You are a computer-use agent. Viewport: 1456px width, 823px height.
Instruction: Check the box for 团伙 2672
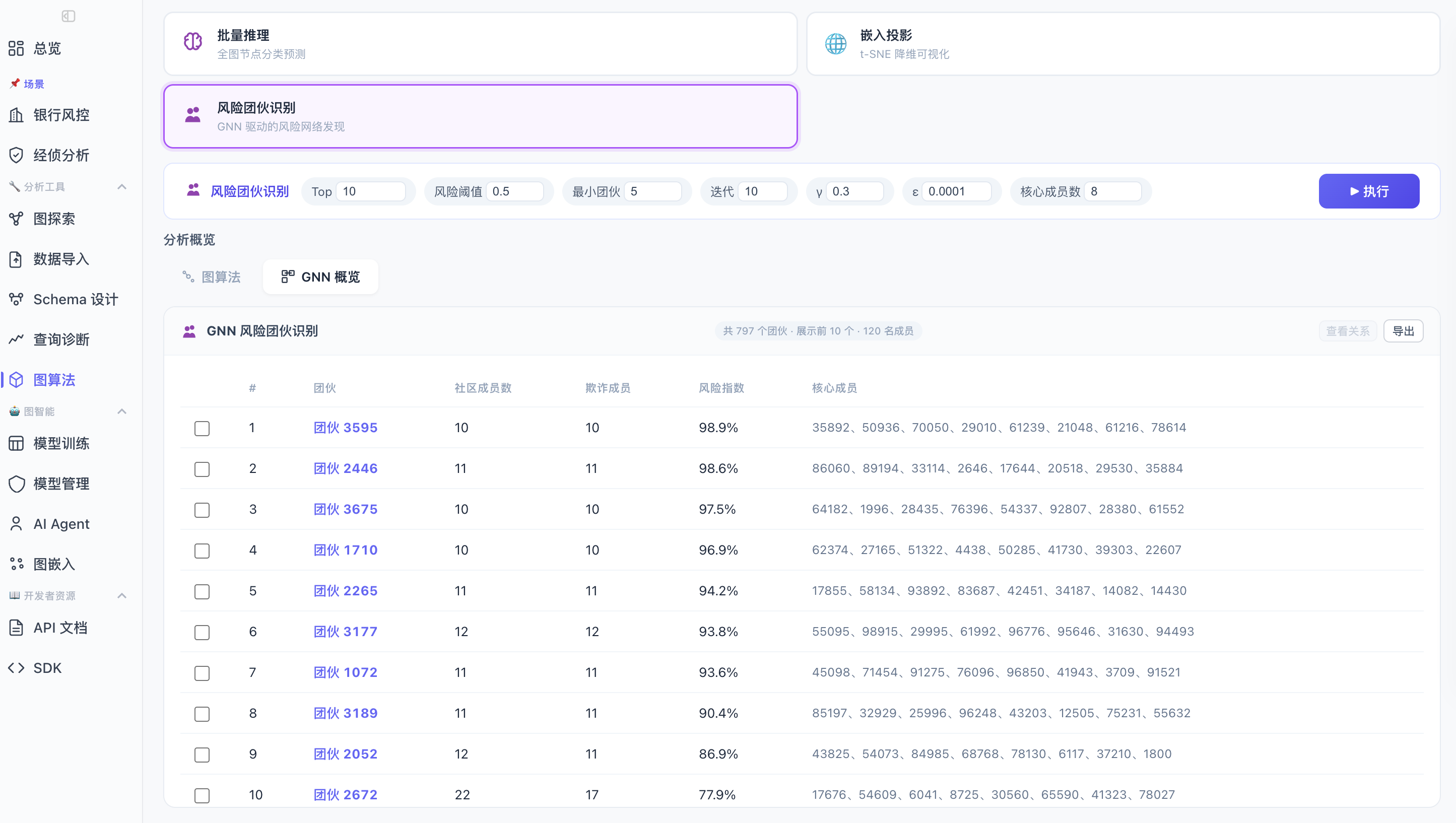coord(202,795)
